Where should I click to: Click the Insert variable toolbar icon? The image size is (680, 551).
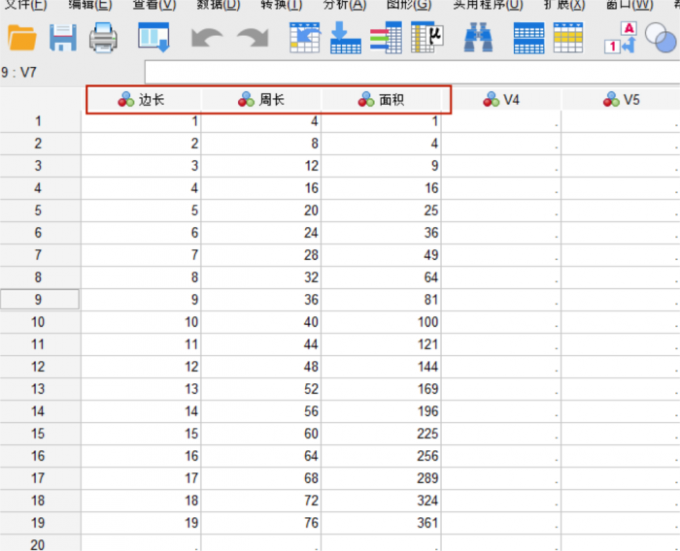568,38
